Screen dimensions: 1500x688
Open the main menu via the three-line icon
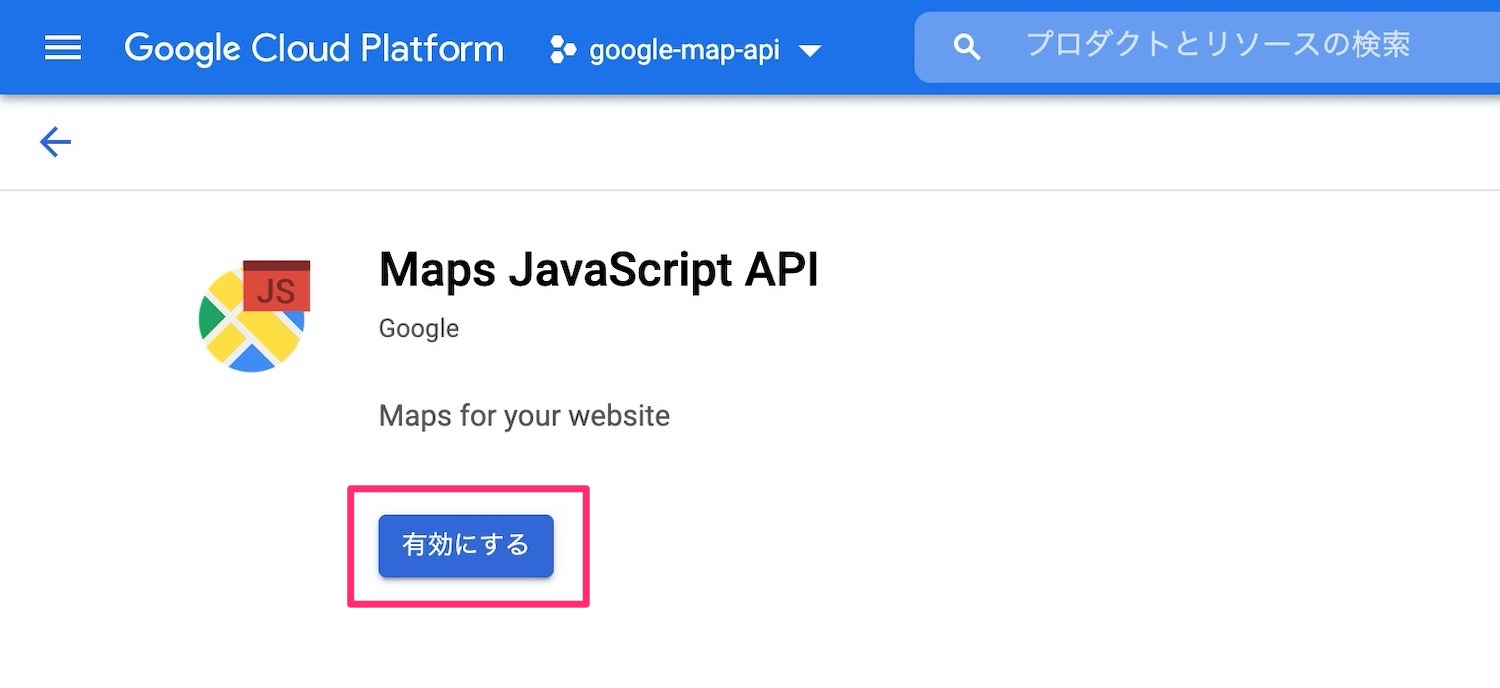coord(62,47)
